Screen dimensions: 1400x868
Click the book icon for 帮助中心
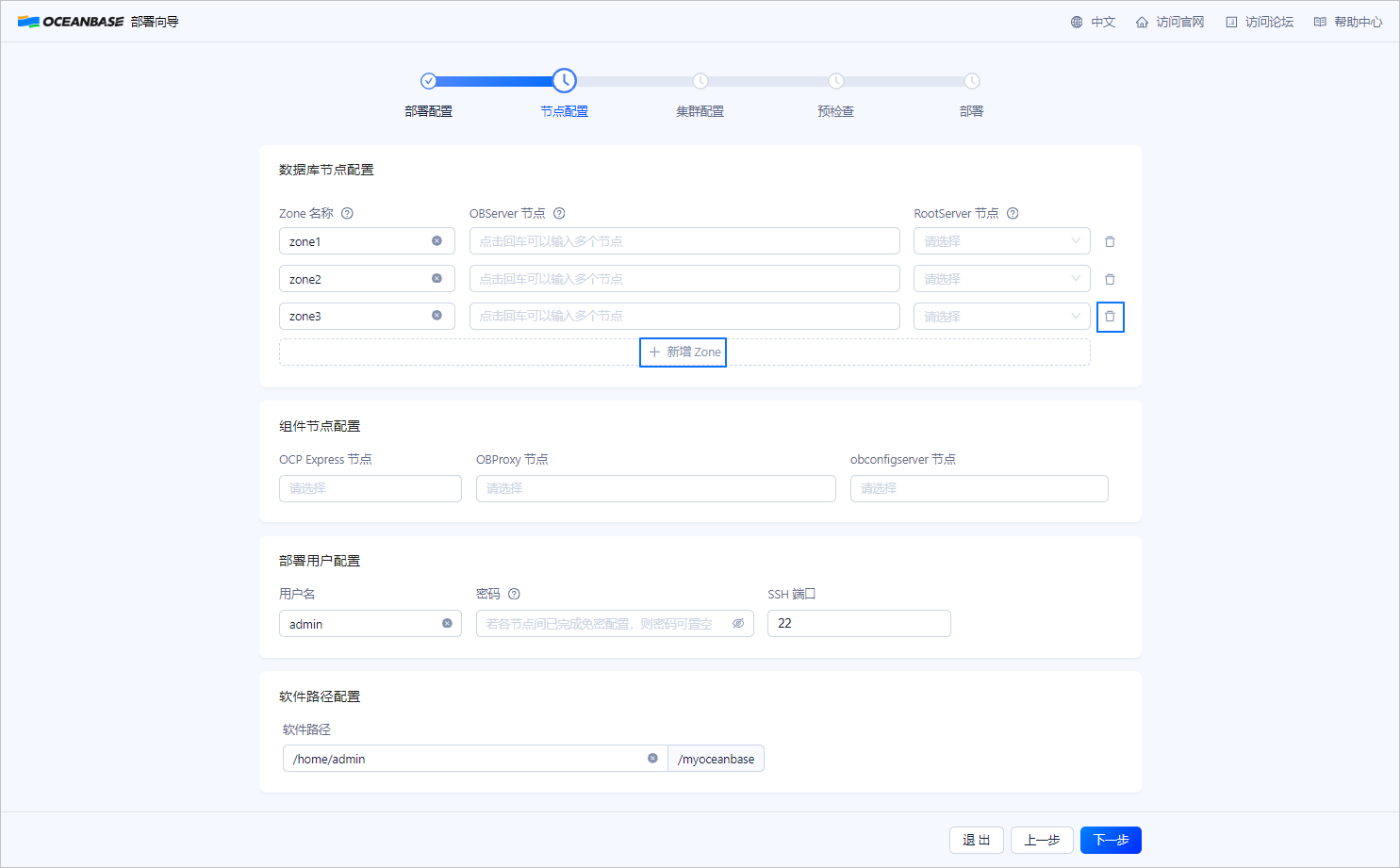click(1320, 22)
